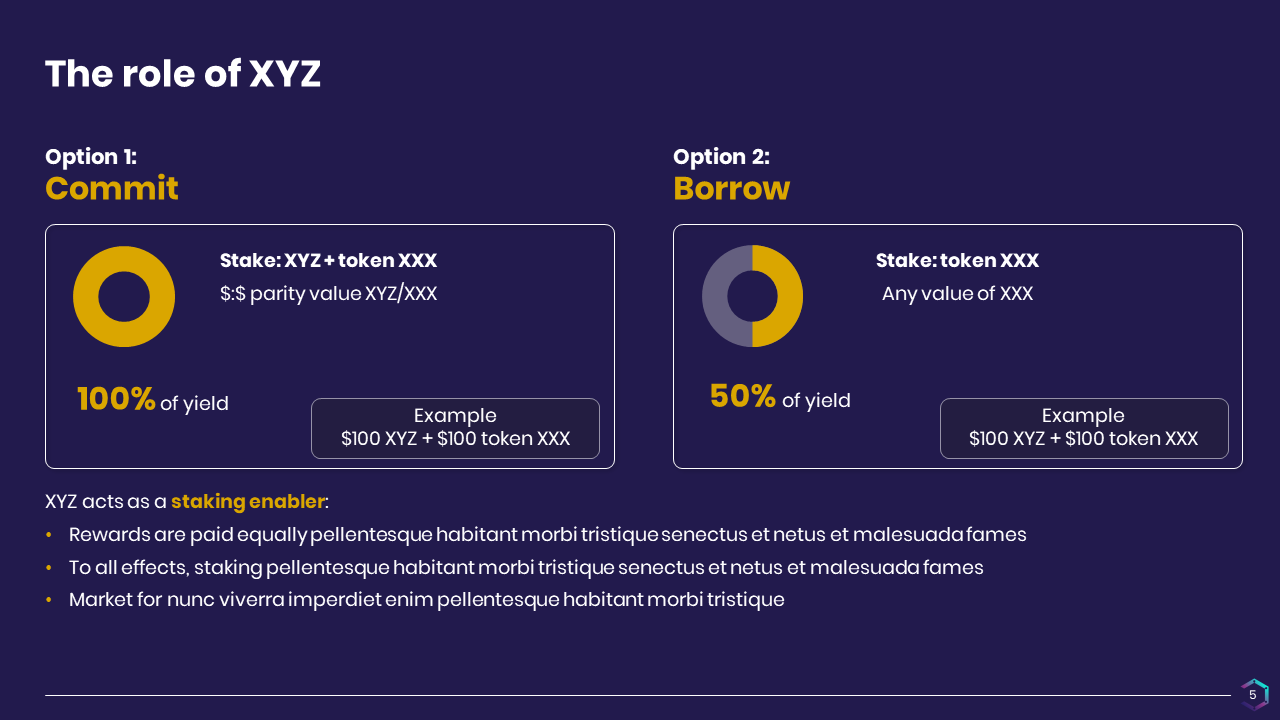1280x720 pixels.
Task: Click the Rewards are paid equally bullet
Action: 547,535
